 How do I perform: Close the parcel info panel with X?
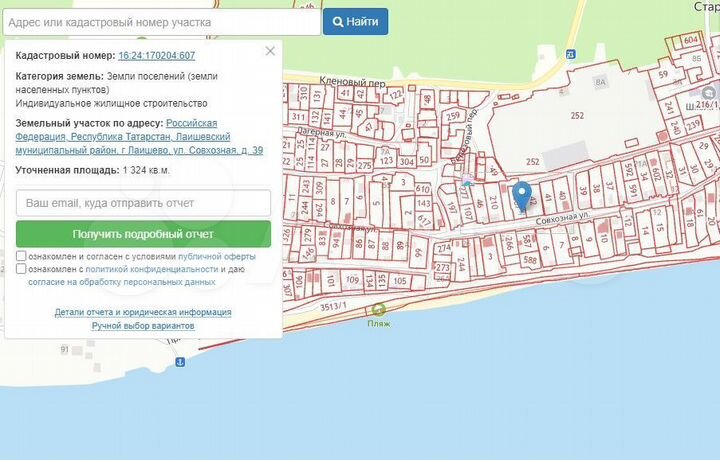(x=270, y=51)
